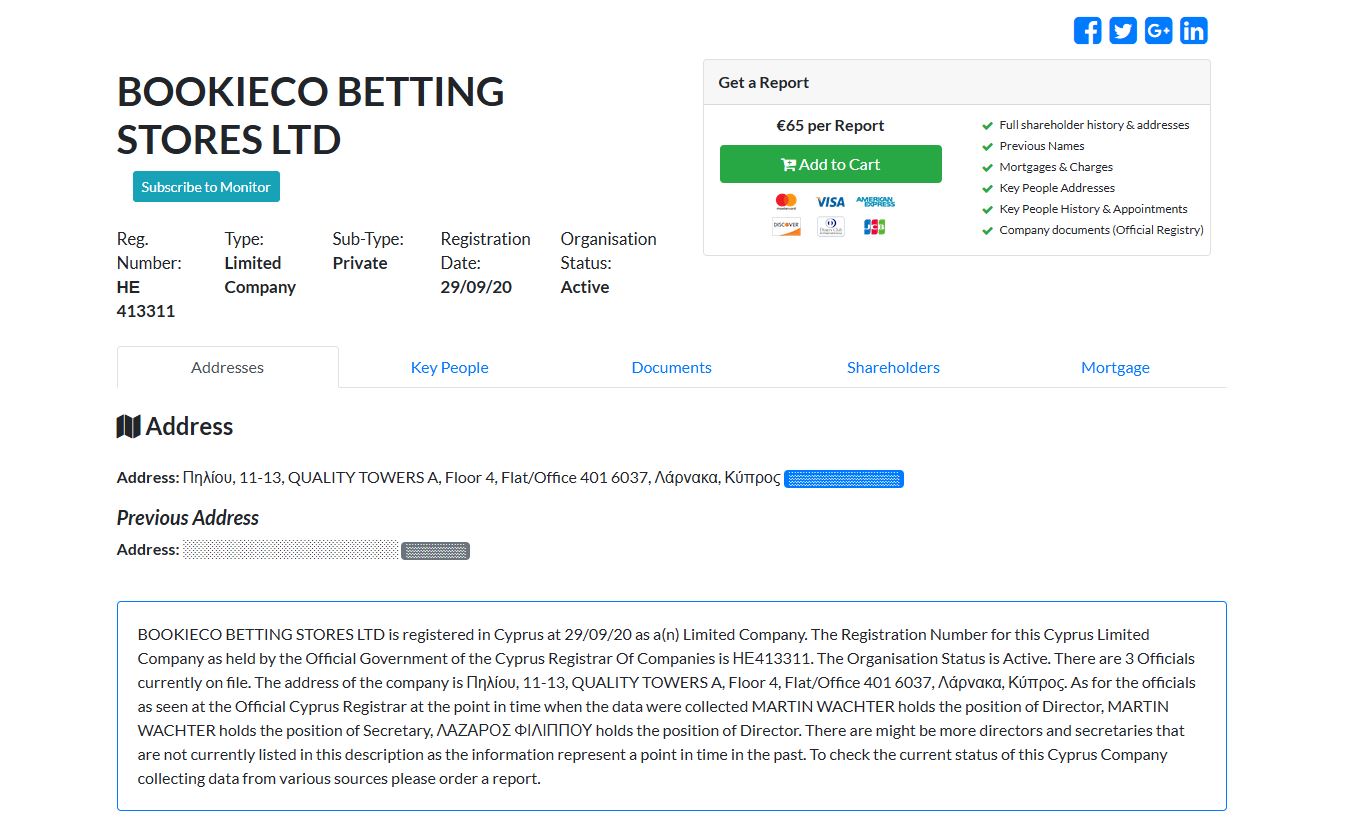
Task: Select the Addresses tab
Action: pyautogui.click(x=227, y=367)
